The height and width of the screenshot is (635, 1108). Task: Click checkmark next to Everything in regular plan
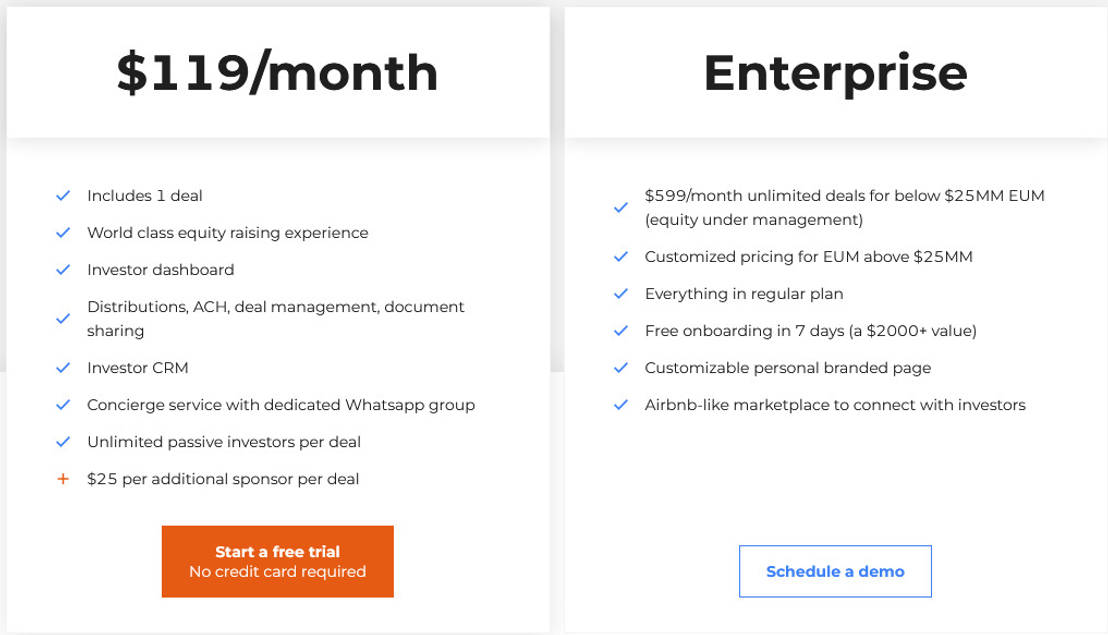pyautogui.click(x=621, y=294)
